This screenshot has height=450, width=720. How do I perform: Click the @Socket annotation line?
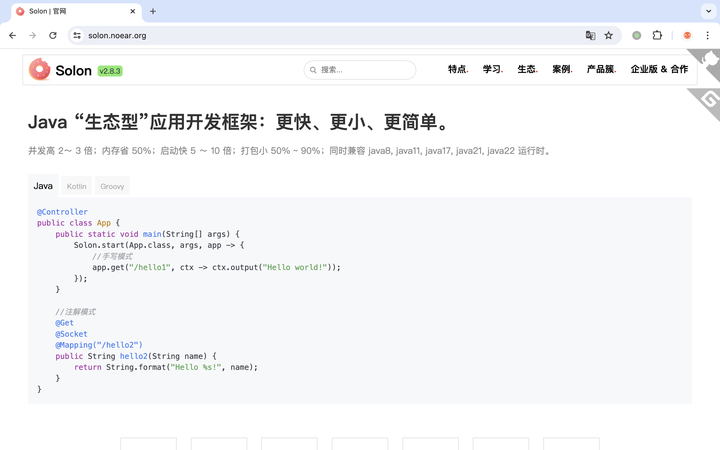pos(71,334)
